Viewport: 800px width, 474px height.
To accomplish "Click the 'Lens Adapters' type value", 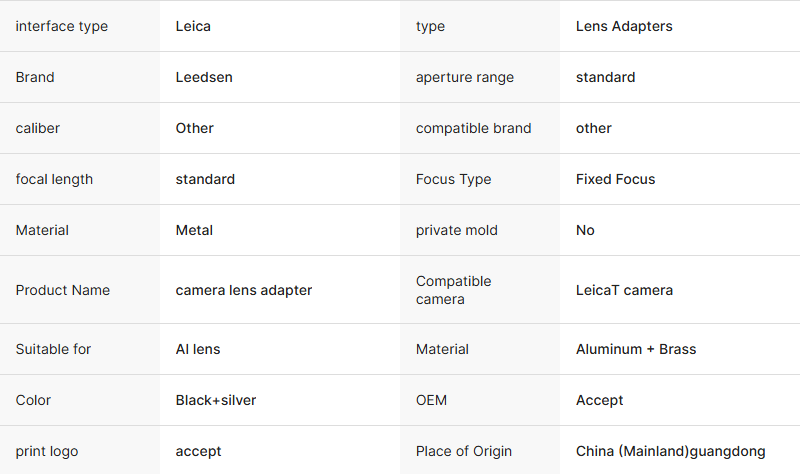I will [x=624, y=26].
